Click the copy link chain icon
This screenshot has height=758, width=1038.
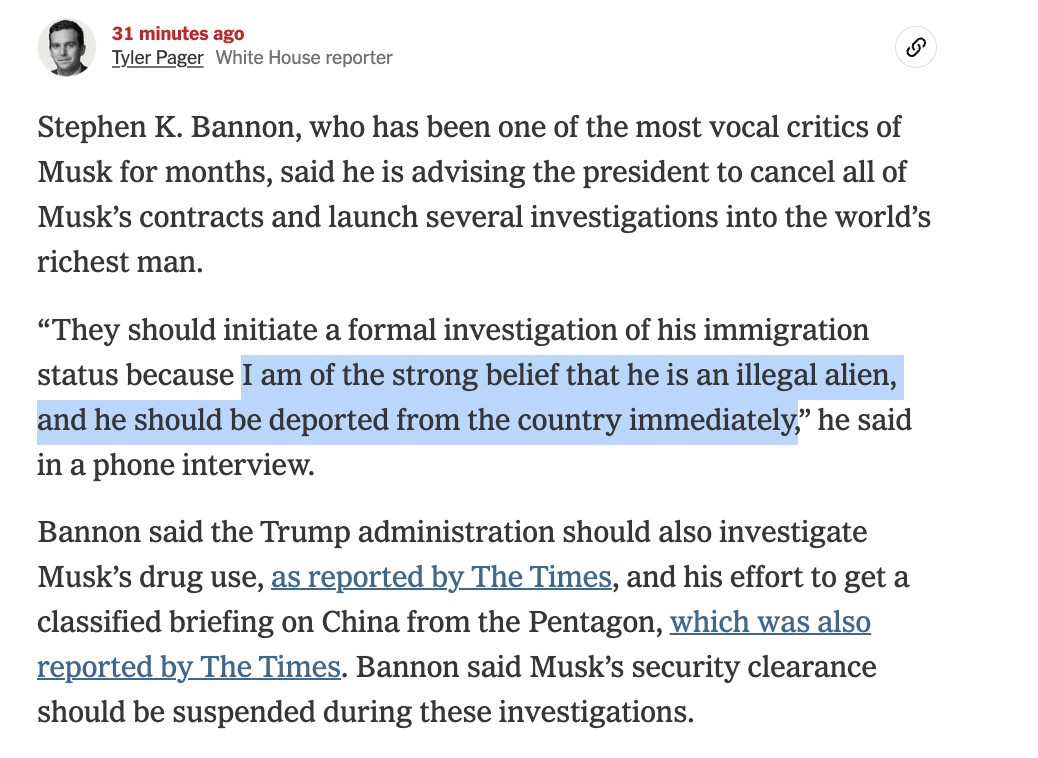(x=916, y=48)
